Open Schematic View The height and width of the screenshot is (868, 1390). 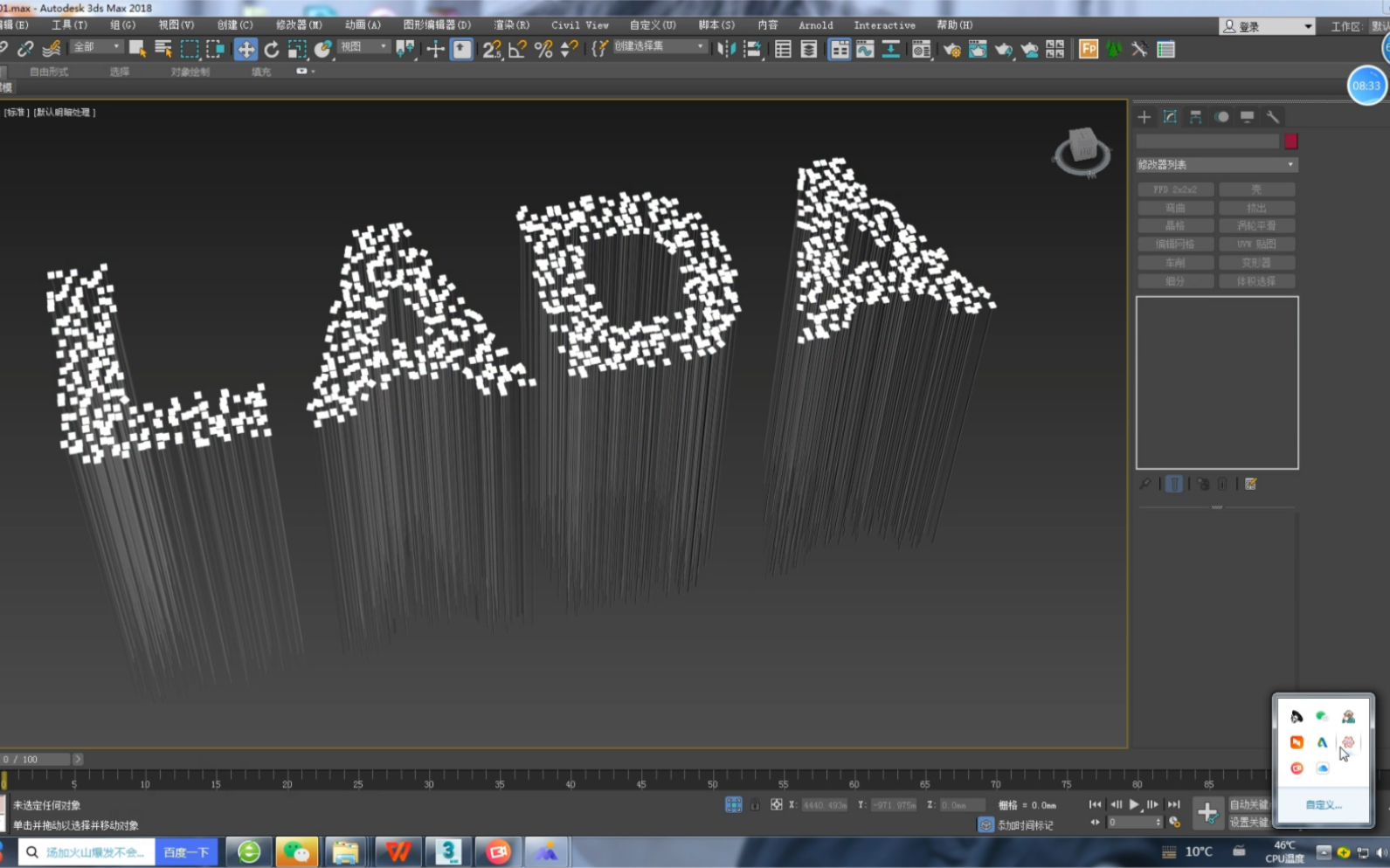(890, 49)
